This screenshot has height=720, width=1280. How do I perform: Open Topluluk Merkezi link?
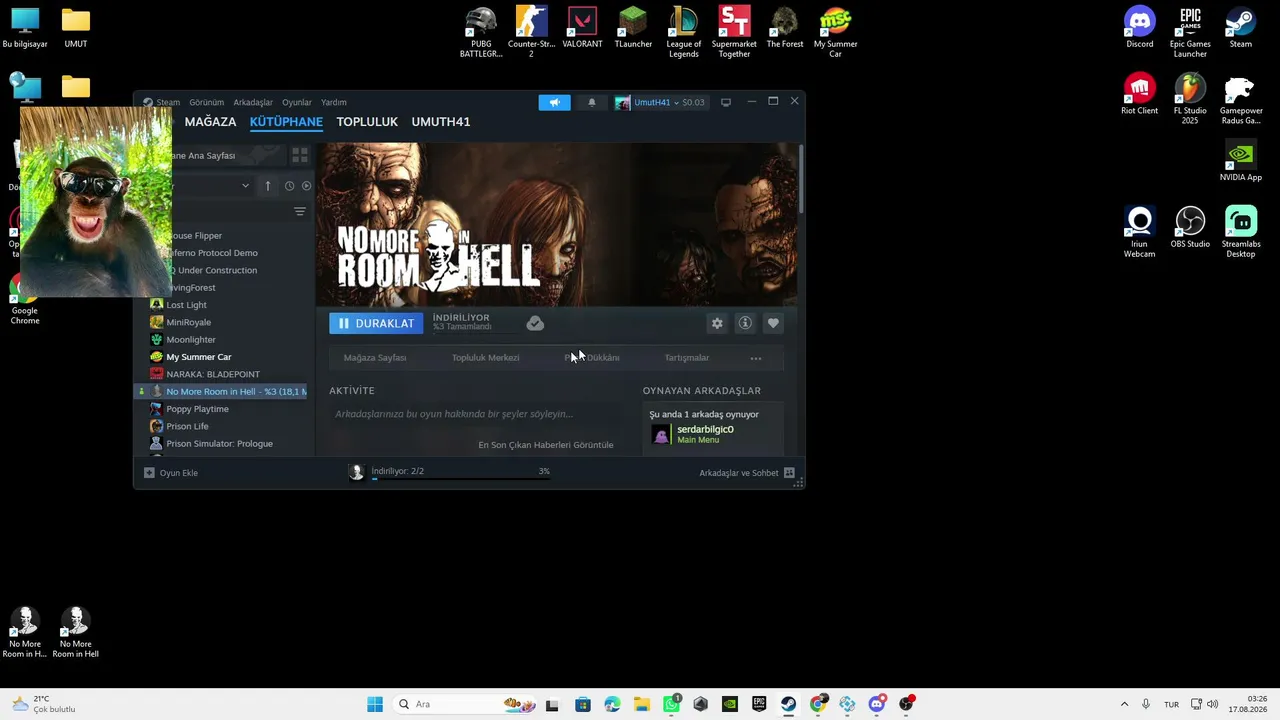coord(485,358)
